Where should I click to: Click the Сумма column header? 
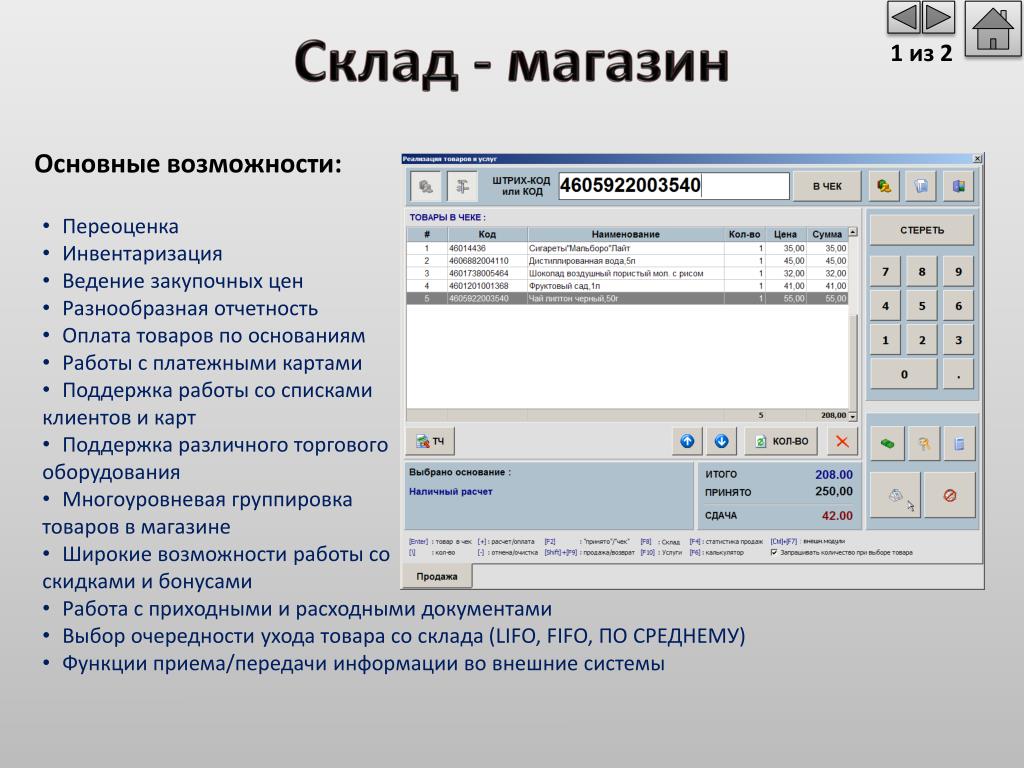[x=827, y=234]
